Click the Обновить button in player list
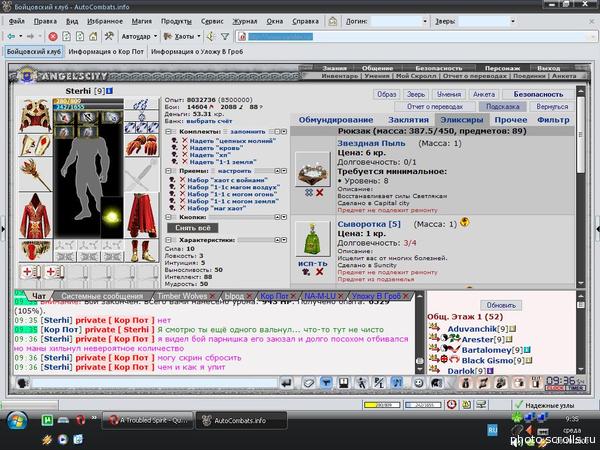This screenshot has width=600, height=450. coord(501,305)
